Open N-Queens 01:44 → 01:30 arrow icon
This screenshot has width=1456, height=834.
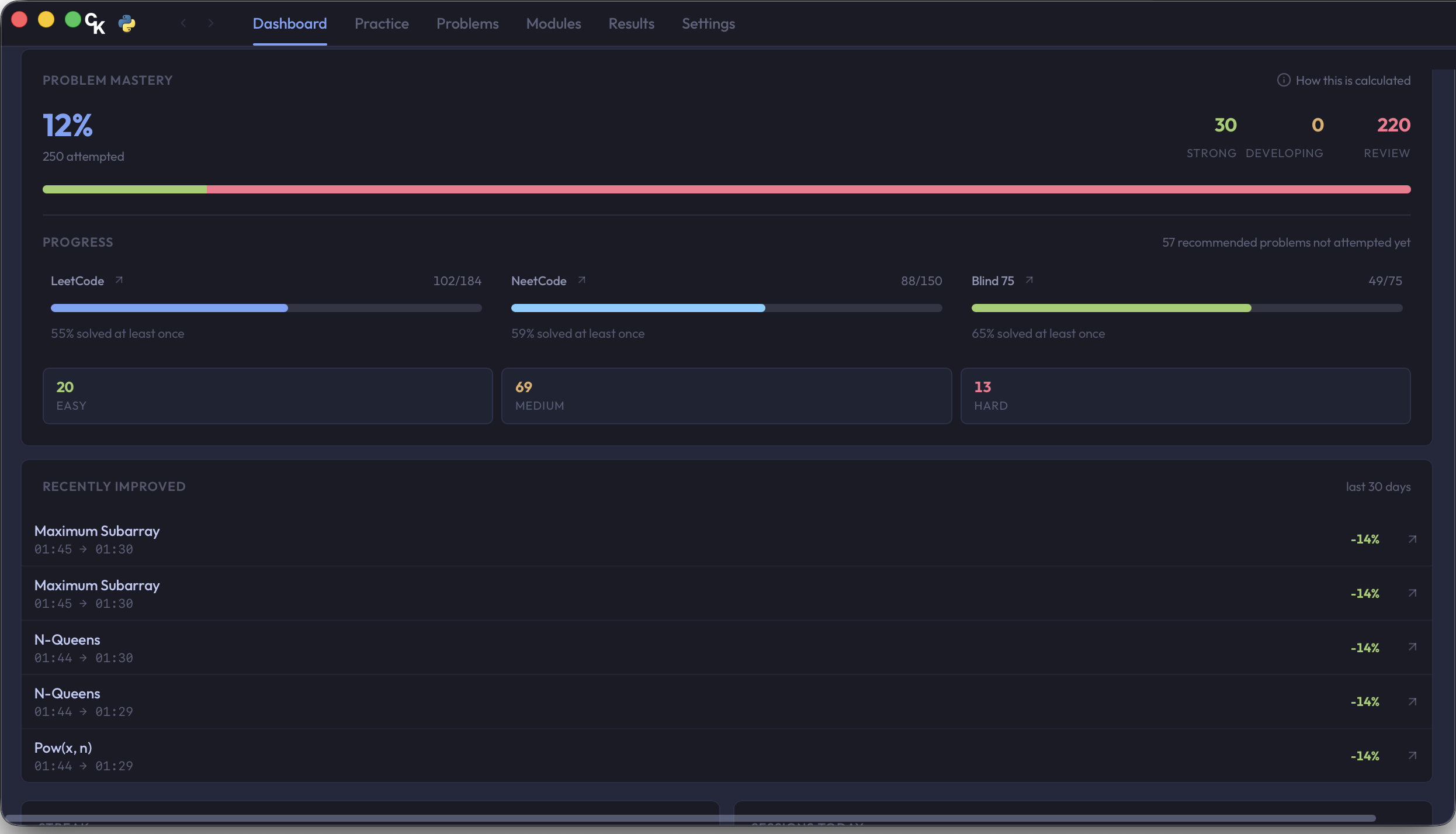point(1412,647)
